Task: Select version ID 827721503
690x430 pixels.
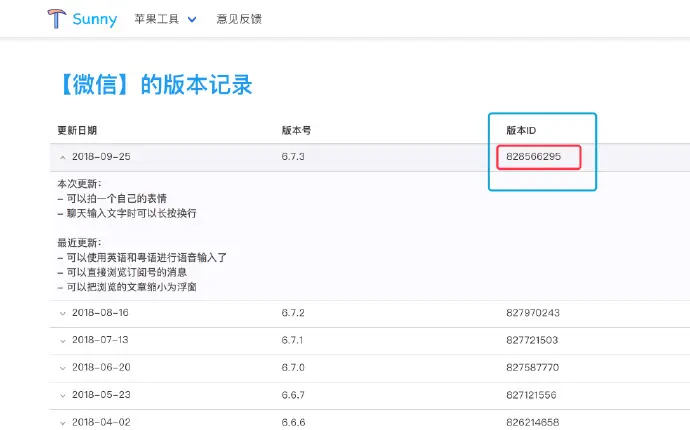Action: coord(532,340)
